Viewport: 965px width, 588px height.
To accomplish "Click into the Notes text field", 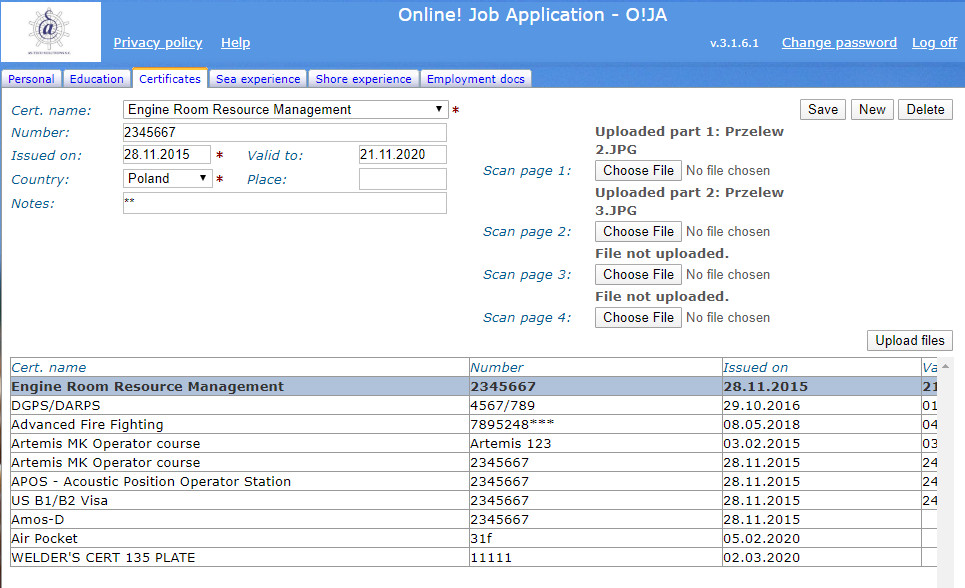I will click(x=285, y=203).
